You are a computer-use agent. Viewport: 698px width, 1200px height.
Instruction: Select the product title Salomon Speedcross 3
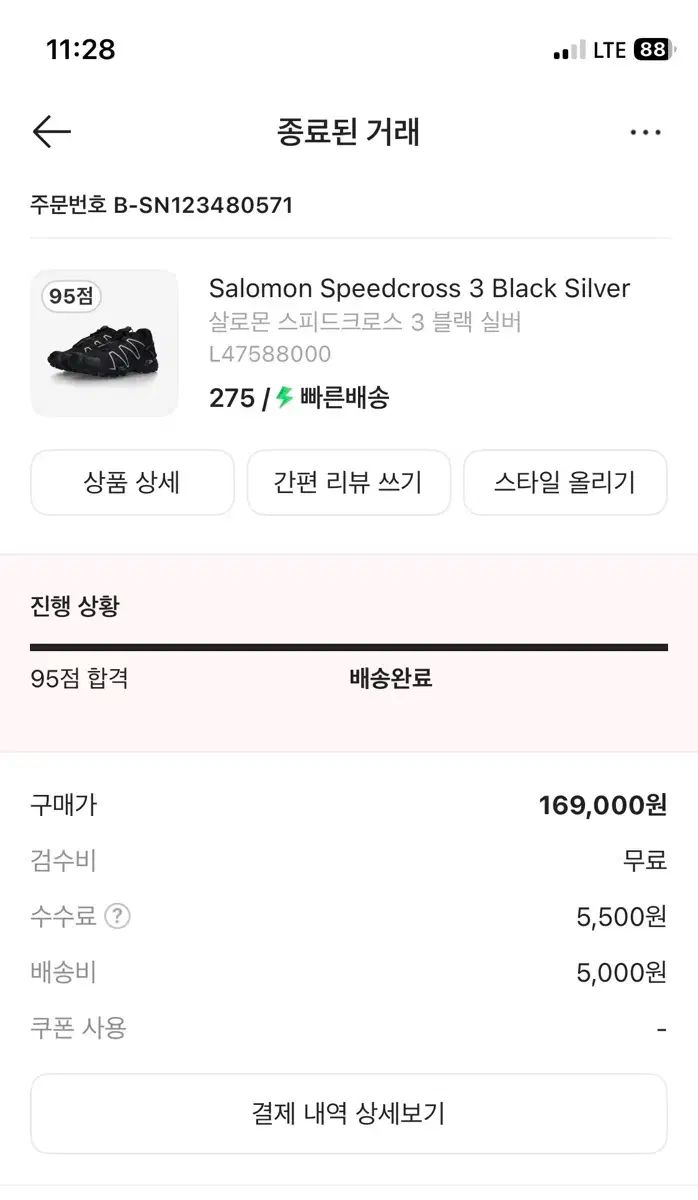pyautogui.click(x=420, y=288)
